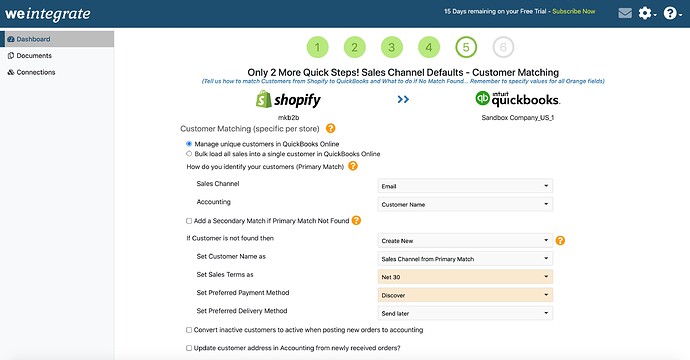
Task: Click the Sandbox Company_US_1 label
Action: (x=518, y=118)
